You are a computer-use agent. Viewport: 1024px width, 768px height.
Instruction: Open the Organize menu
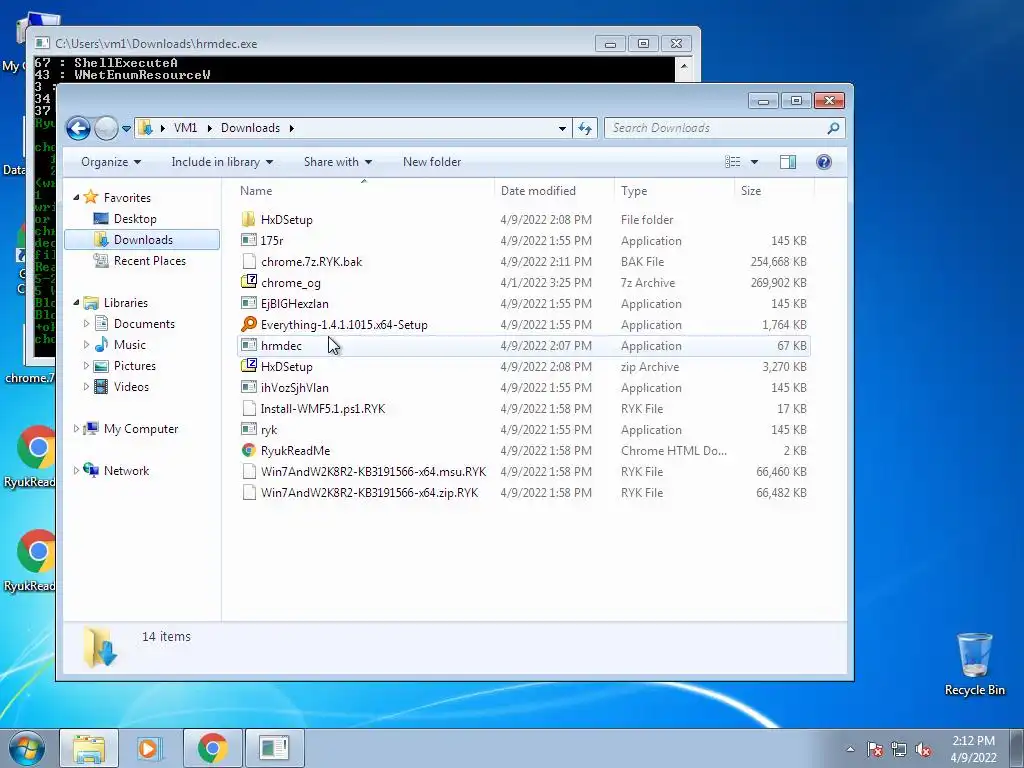[110, 162]
